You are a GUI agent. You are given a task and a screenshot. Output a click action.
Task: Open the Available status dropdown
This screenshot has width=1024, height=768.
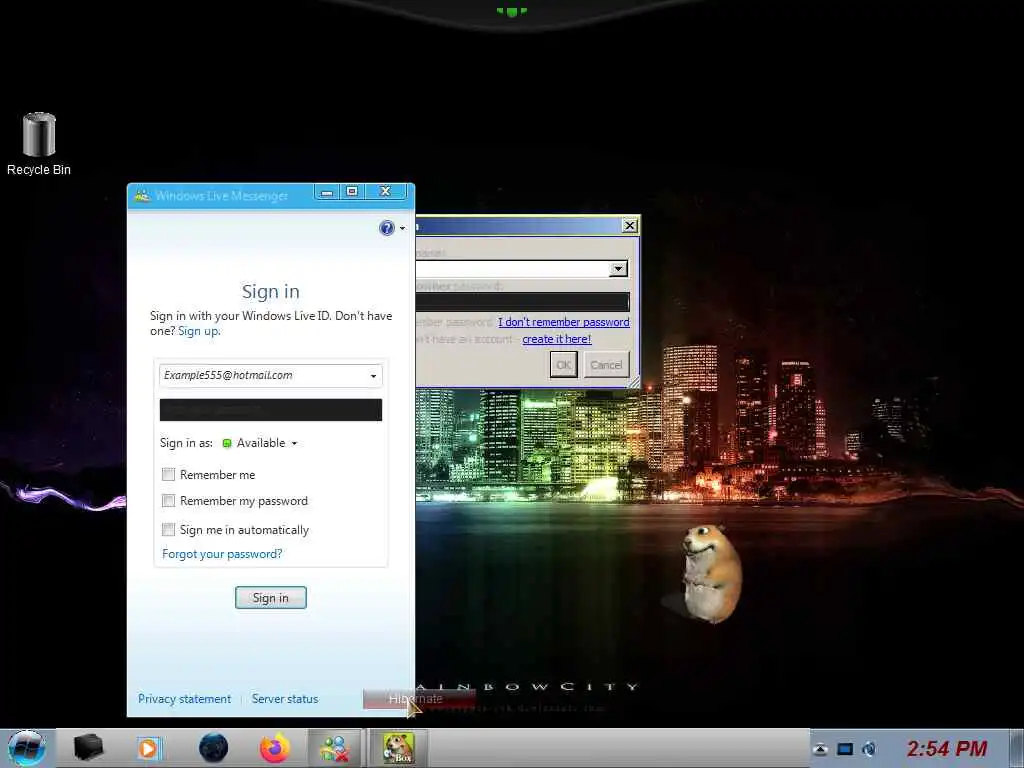pos(295,443)
